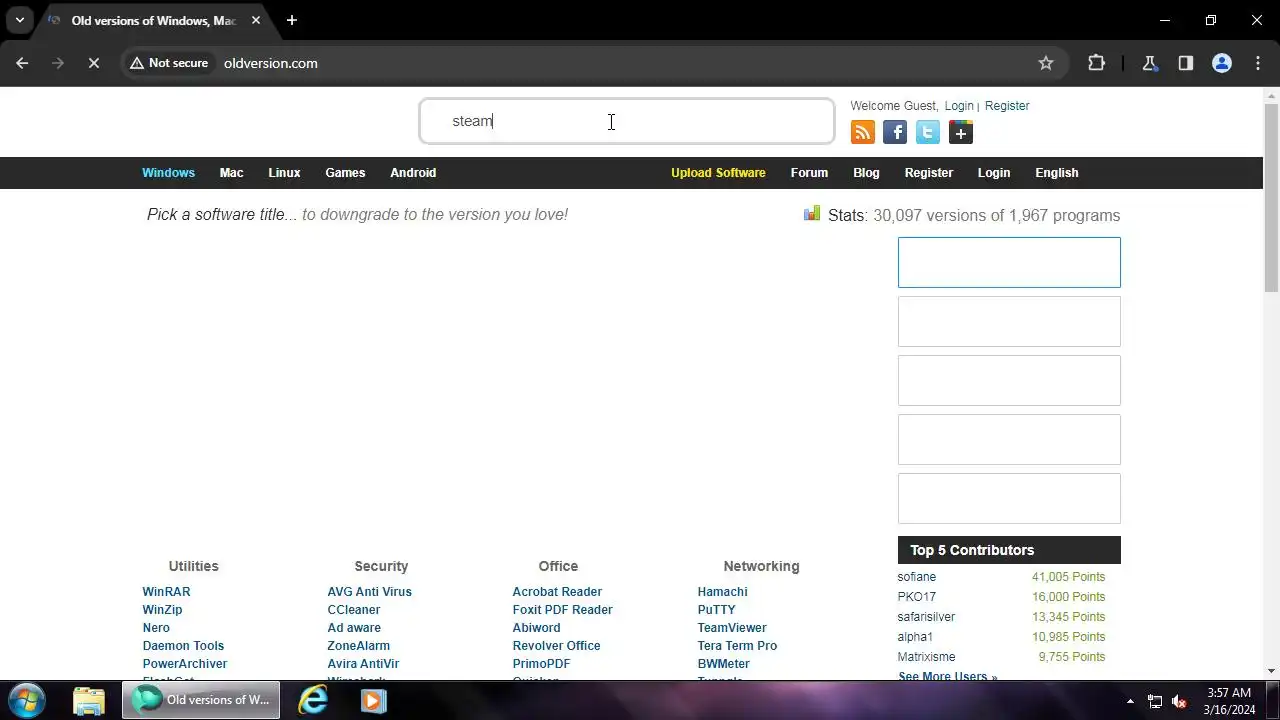The height and width of the screenshot is (720, 1280).
Task: Open the ZoneAlarm link
Action: point(358,646)
